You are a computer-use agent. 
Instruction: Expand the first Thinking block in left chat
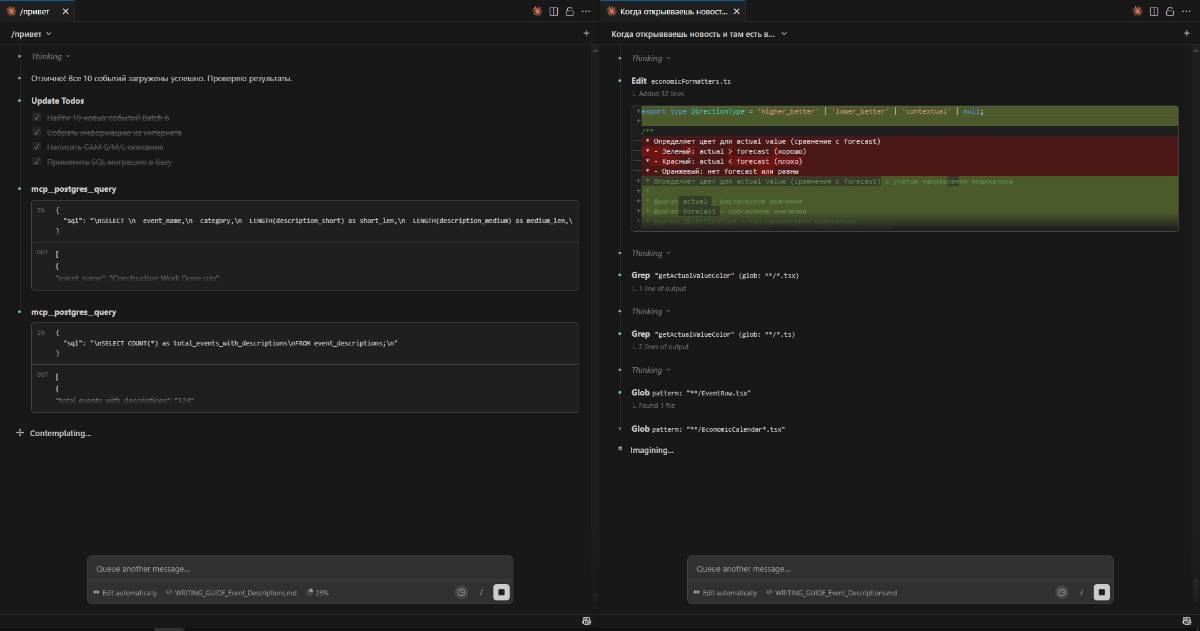[49, 57]
